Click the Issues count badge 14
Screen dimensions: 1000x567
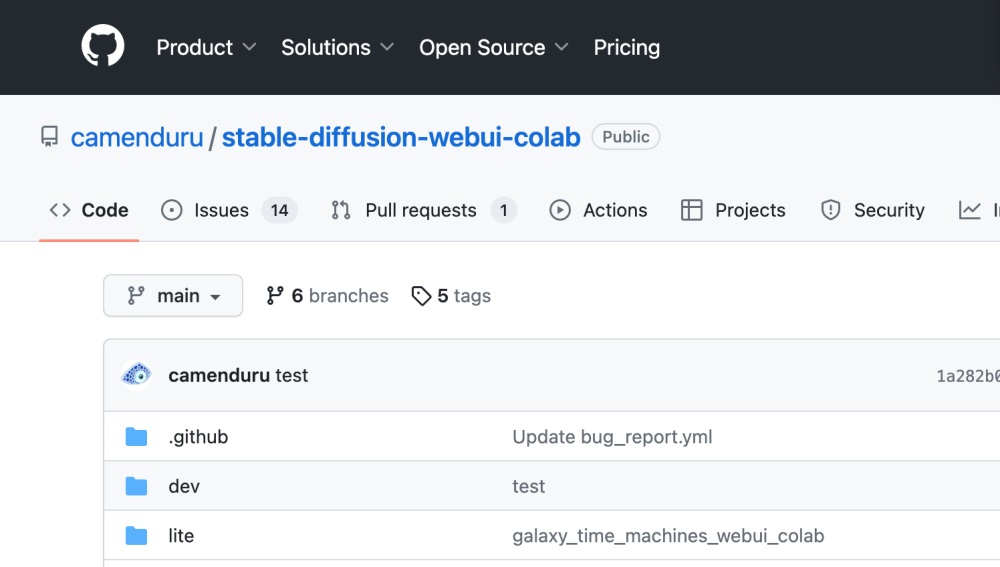point(279,210)
